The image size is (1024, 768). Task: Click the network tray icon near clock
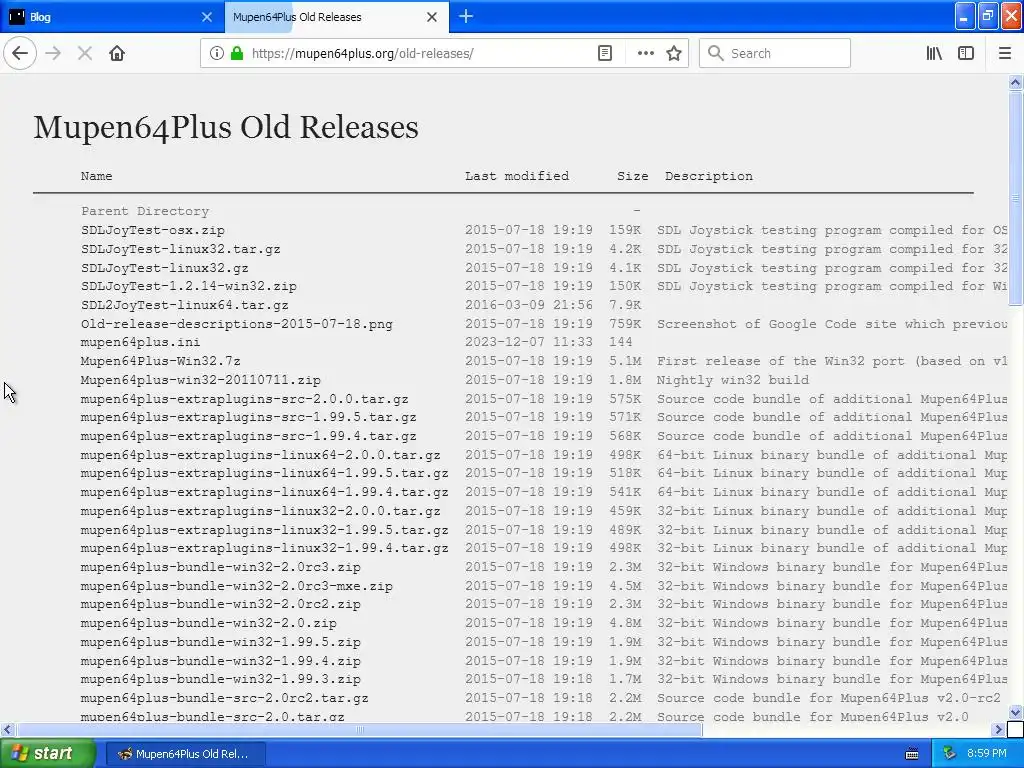tap(950, 754)
